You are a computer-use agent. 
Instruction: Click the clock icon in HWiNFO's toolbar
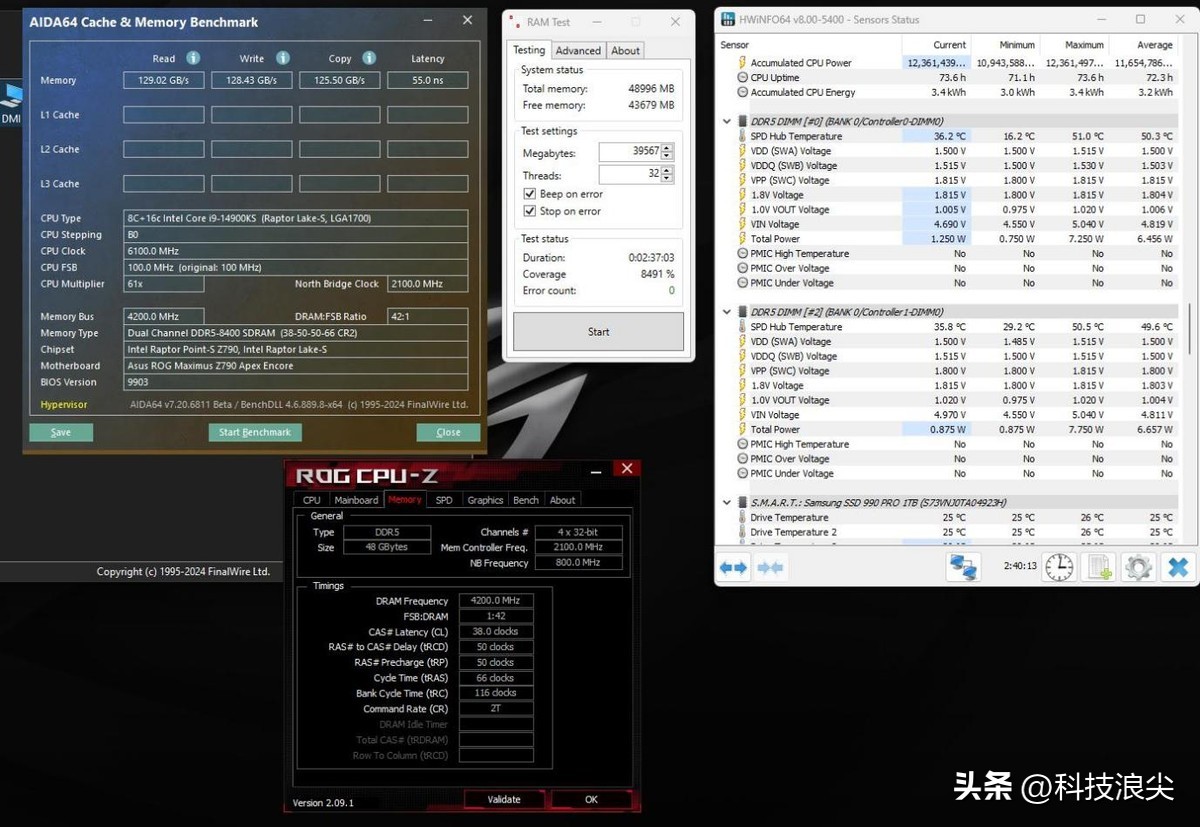coord(1059,567)
